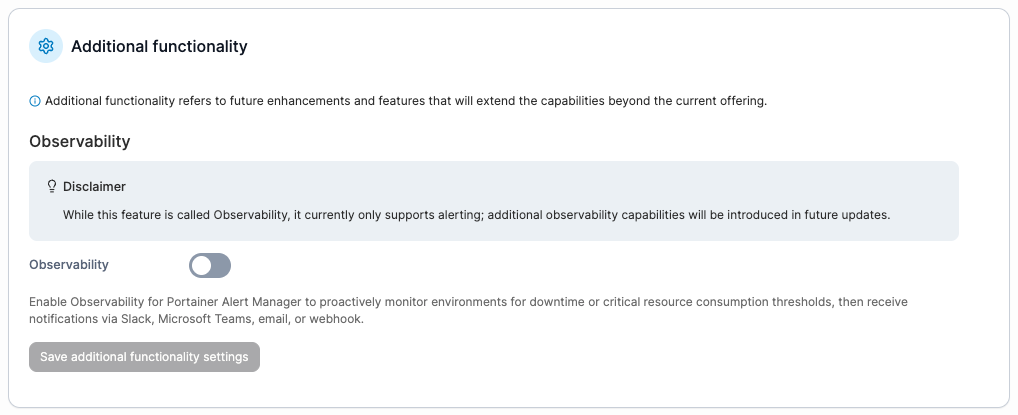Viewport: 1018px width, 415px height.
Task: Click the word "webhook" in the description
Action: [340, 319]
